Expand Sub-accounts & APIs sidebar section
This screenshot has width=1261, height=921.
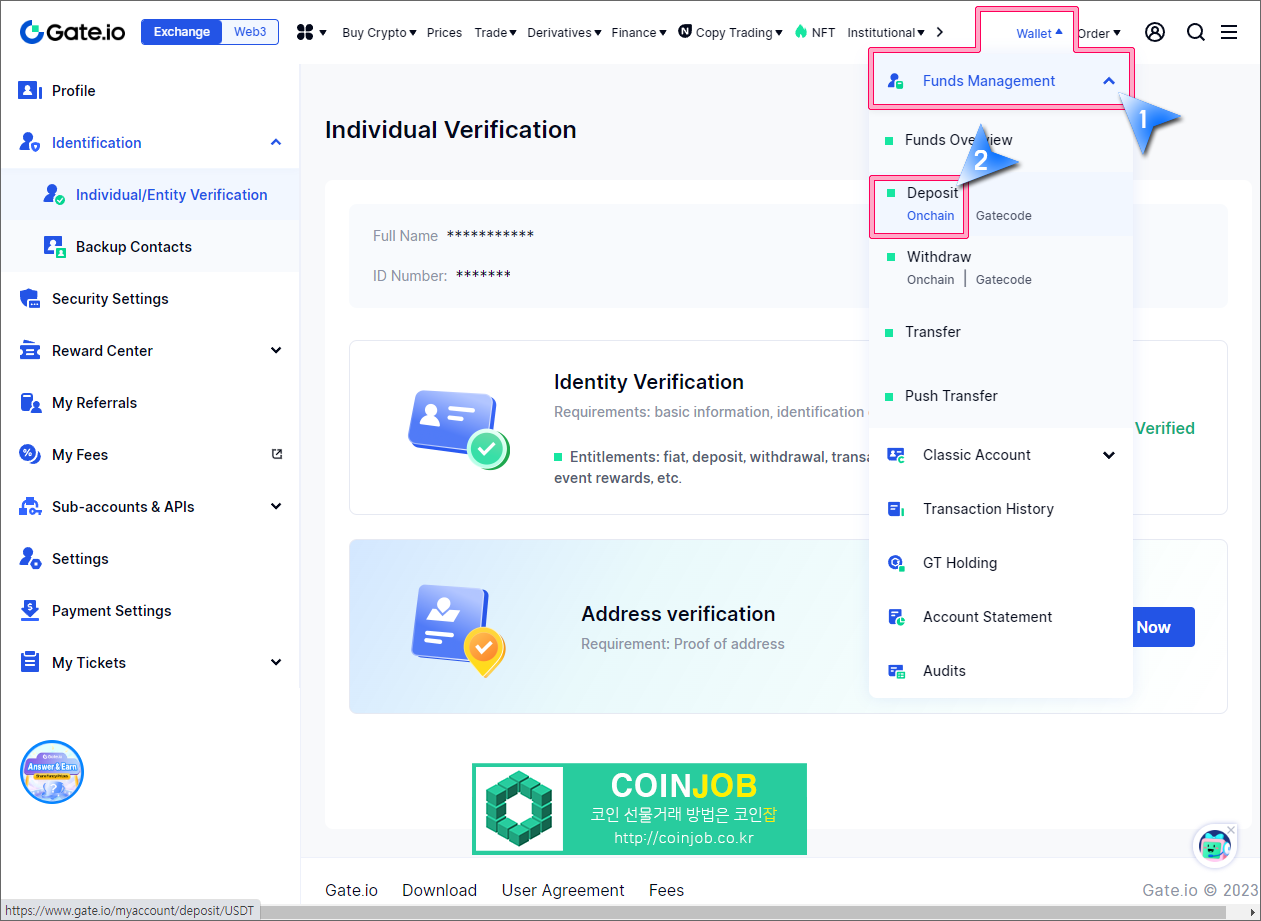(276, 506)
